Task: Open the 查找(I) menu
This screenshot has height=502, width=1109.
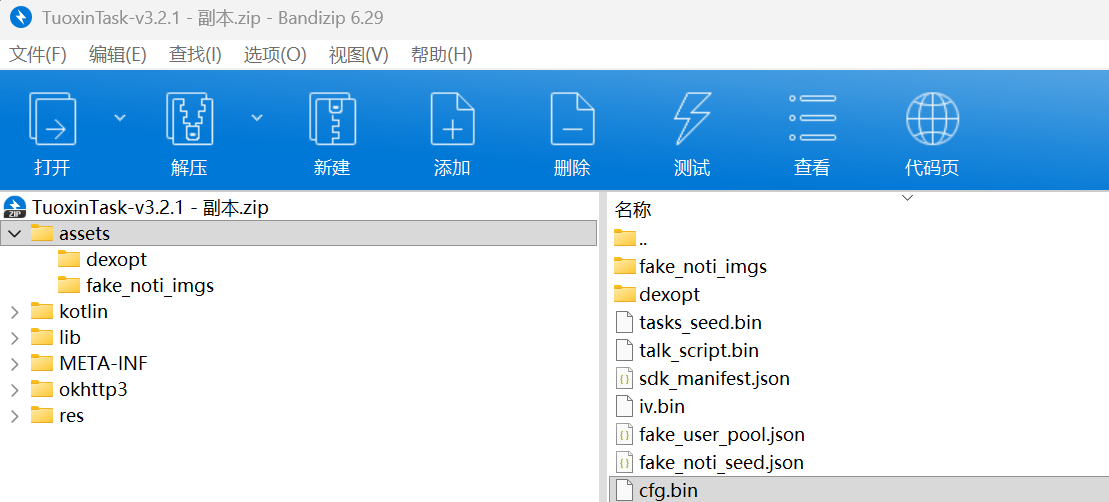Action: (x=195, y=54)
